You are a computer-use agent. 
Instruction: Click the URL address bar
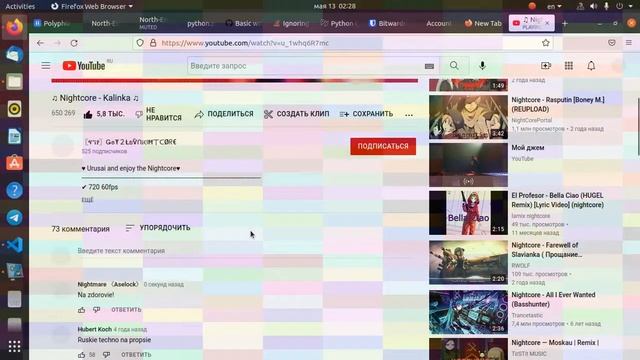pos(343,43)
